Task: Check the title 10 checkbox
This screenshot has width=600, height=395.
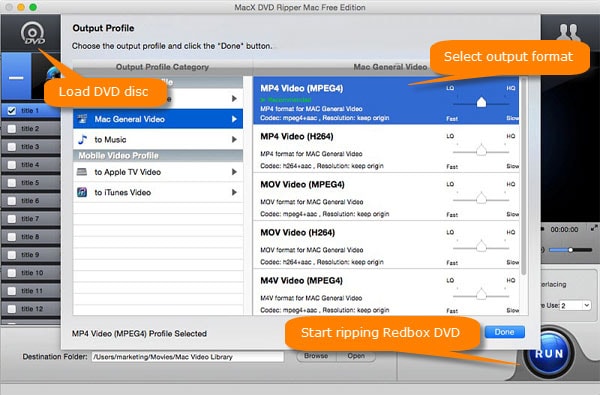Action: tap(12, 273)
